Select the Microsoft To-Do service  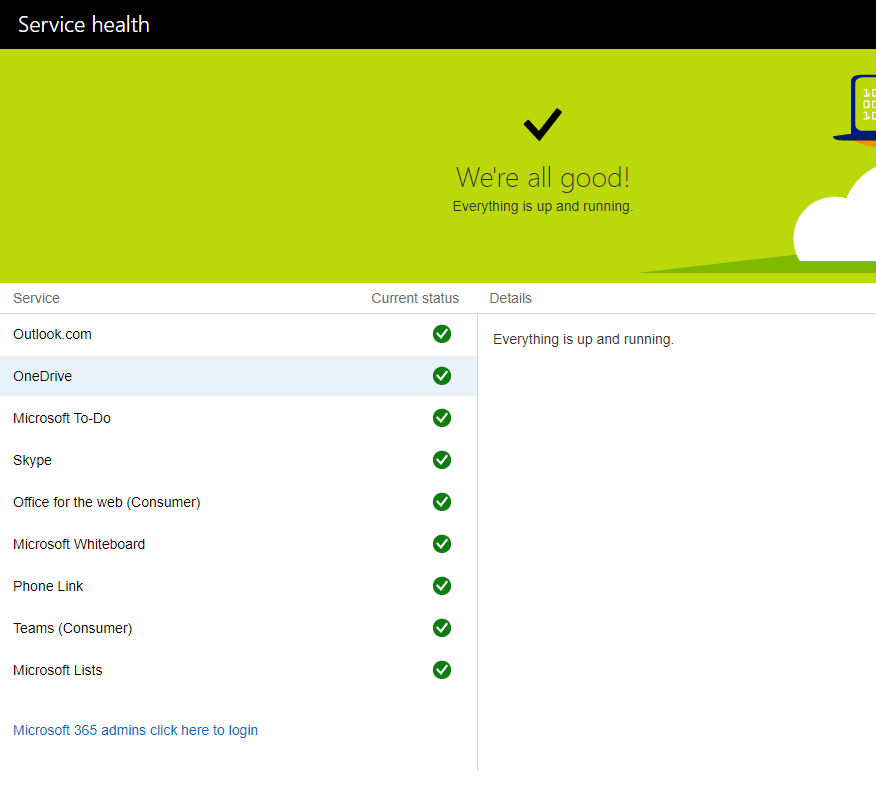pos(239,418)
